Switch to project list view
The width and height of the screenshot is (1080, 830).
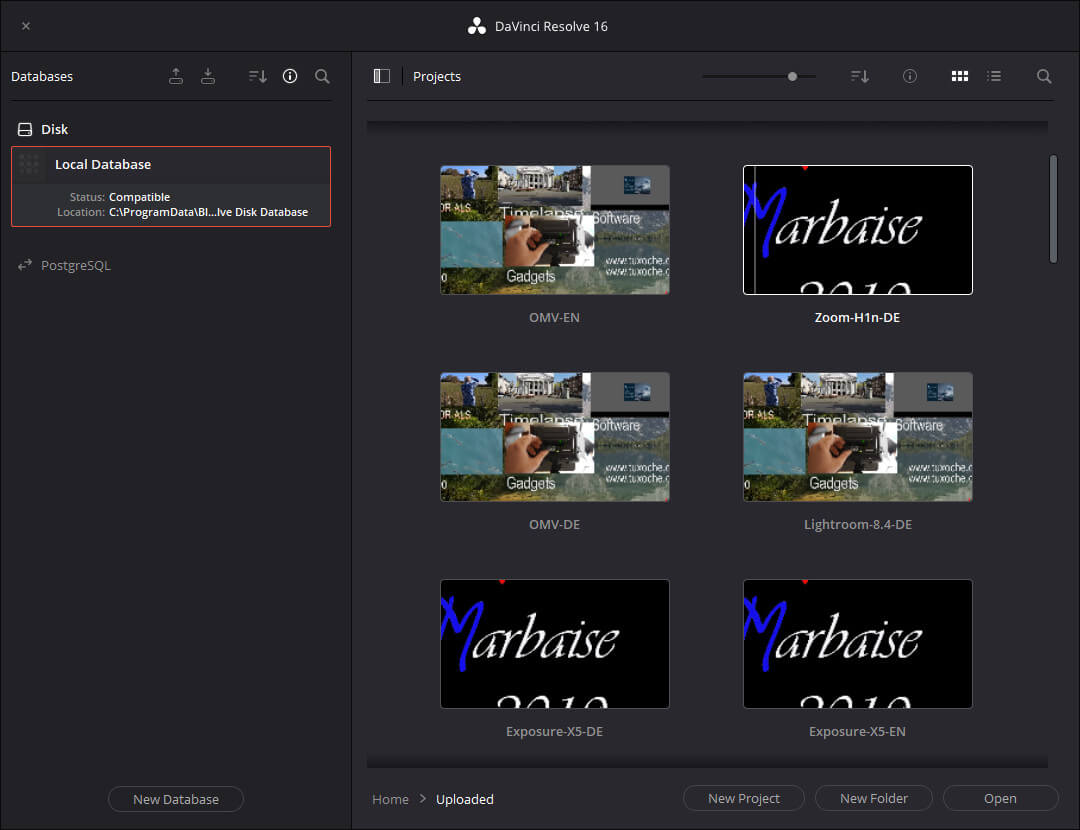tap(994, 76)
